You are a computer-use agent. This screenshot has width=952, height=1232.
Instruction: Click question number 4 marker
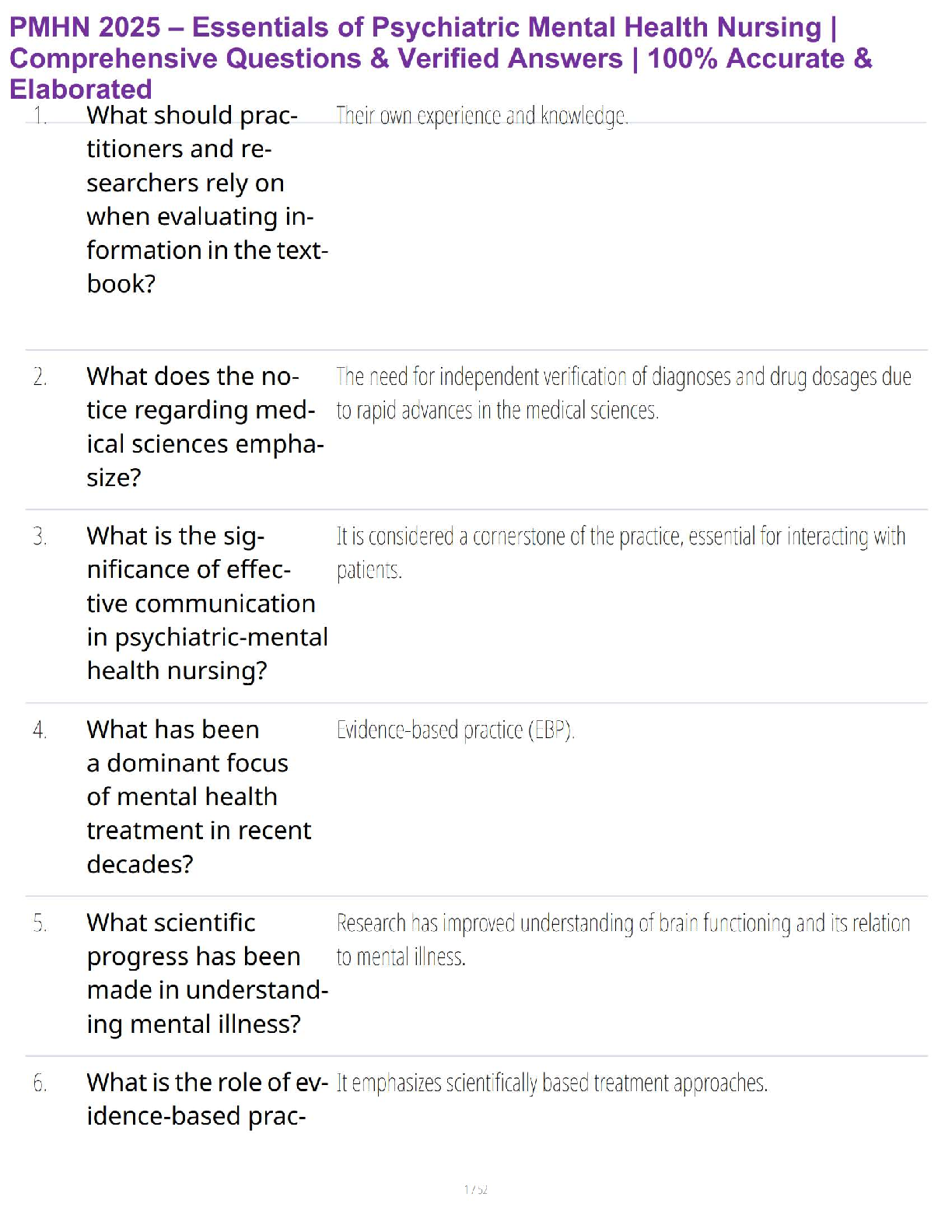click(40, 730)
